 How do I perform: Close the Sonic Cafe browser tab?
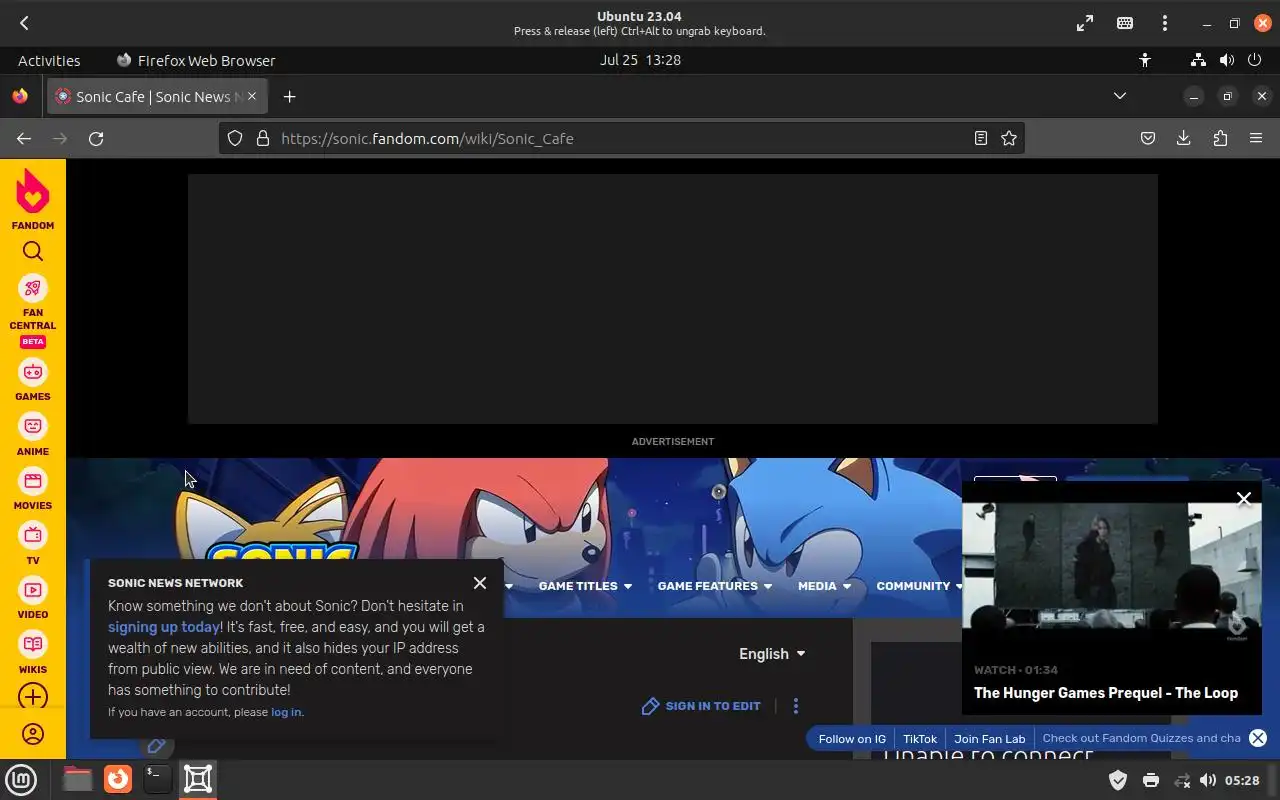tap(252, 96)
